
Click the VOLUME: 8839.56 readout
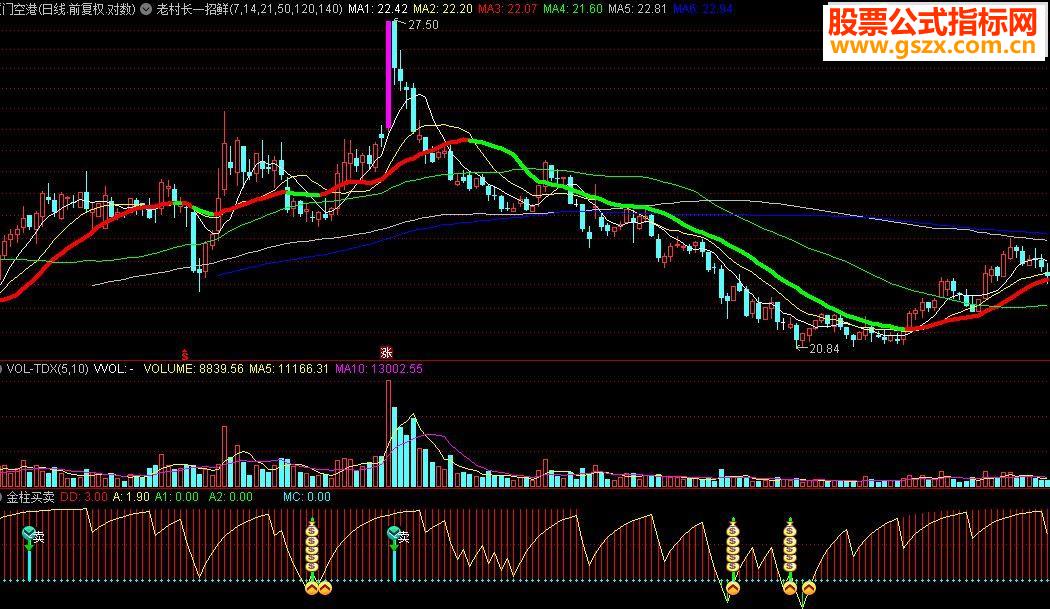pos(194,368)
